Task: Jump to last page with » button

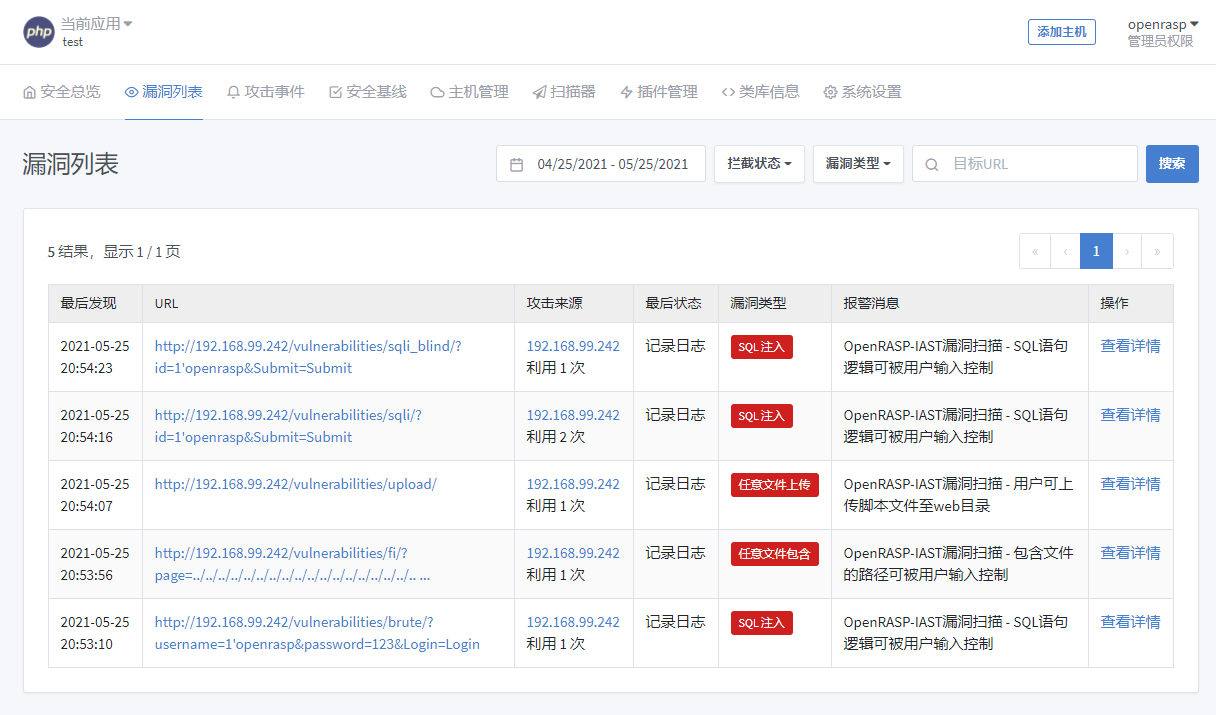Action: tap(1157, 251)
